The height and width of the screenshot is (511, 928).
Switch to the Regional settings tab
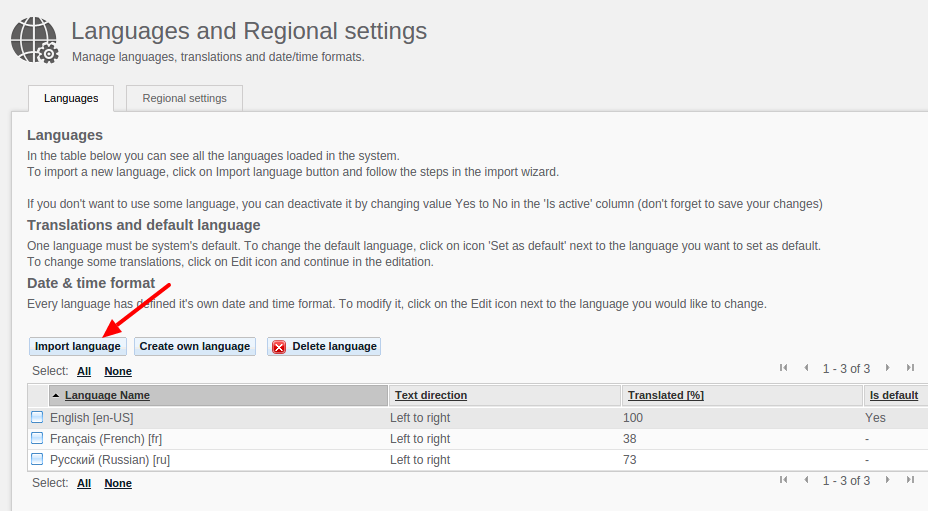(185, 98)
